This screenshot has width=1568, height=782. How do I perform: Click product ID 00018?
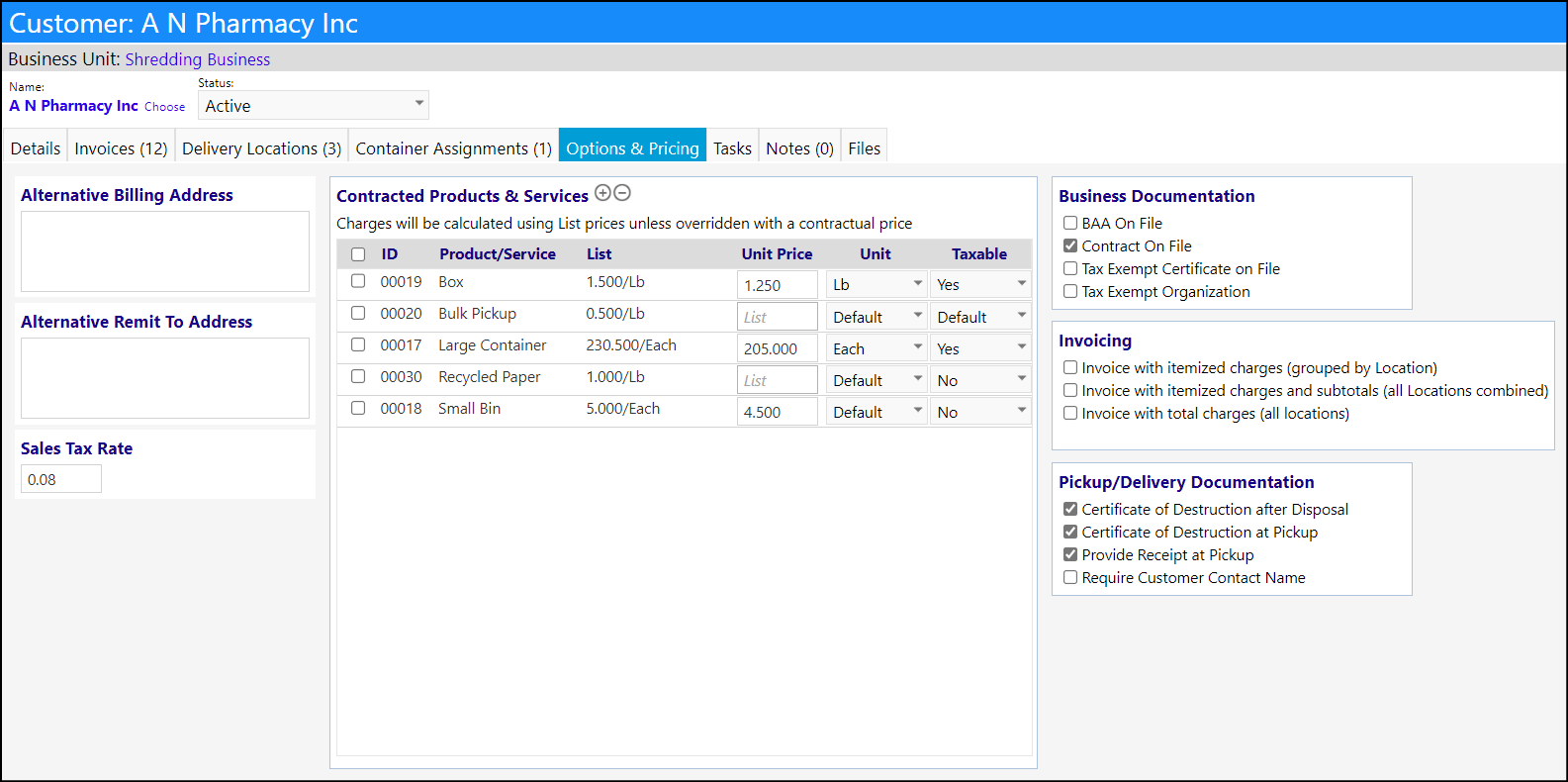tap(401, 409)
